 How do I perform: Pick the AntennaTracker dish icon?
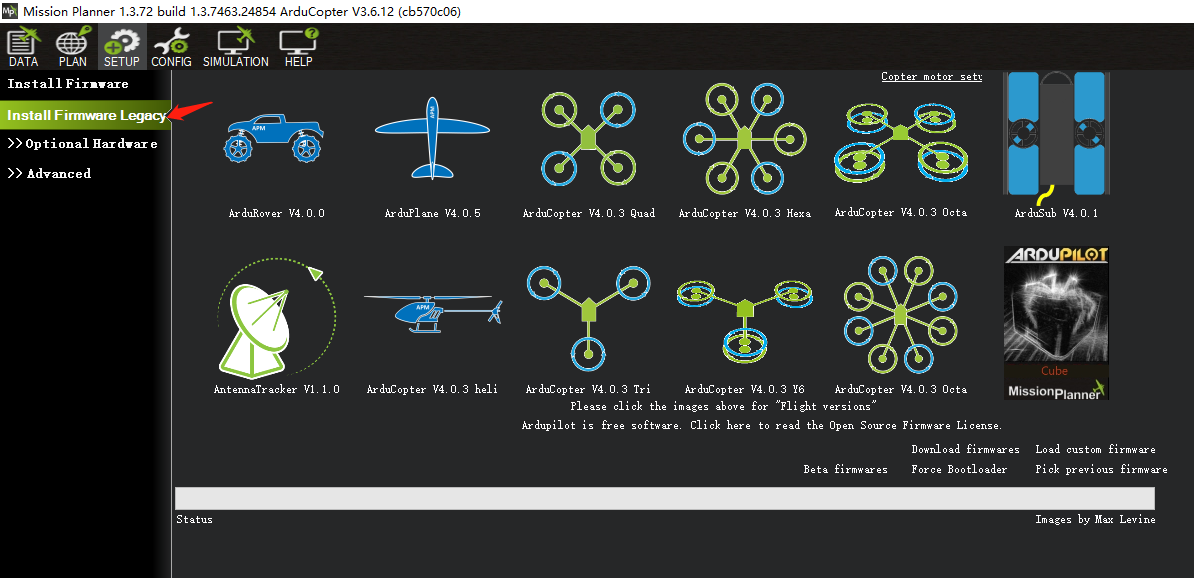click(x=277, y=319)
